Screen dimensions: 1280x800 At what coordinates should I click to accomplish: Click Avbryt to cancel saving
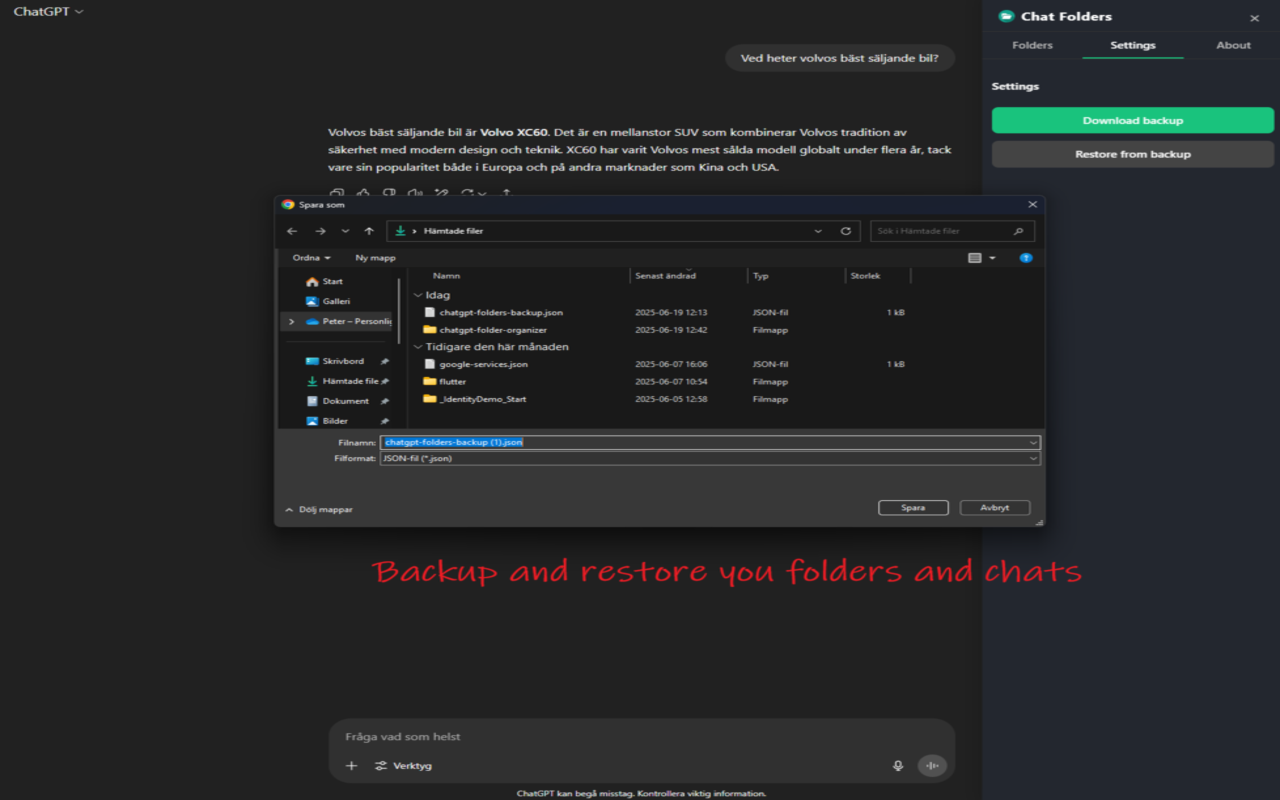(994, 508)
